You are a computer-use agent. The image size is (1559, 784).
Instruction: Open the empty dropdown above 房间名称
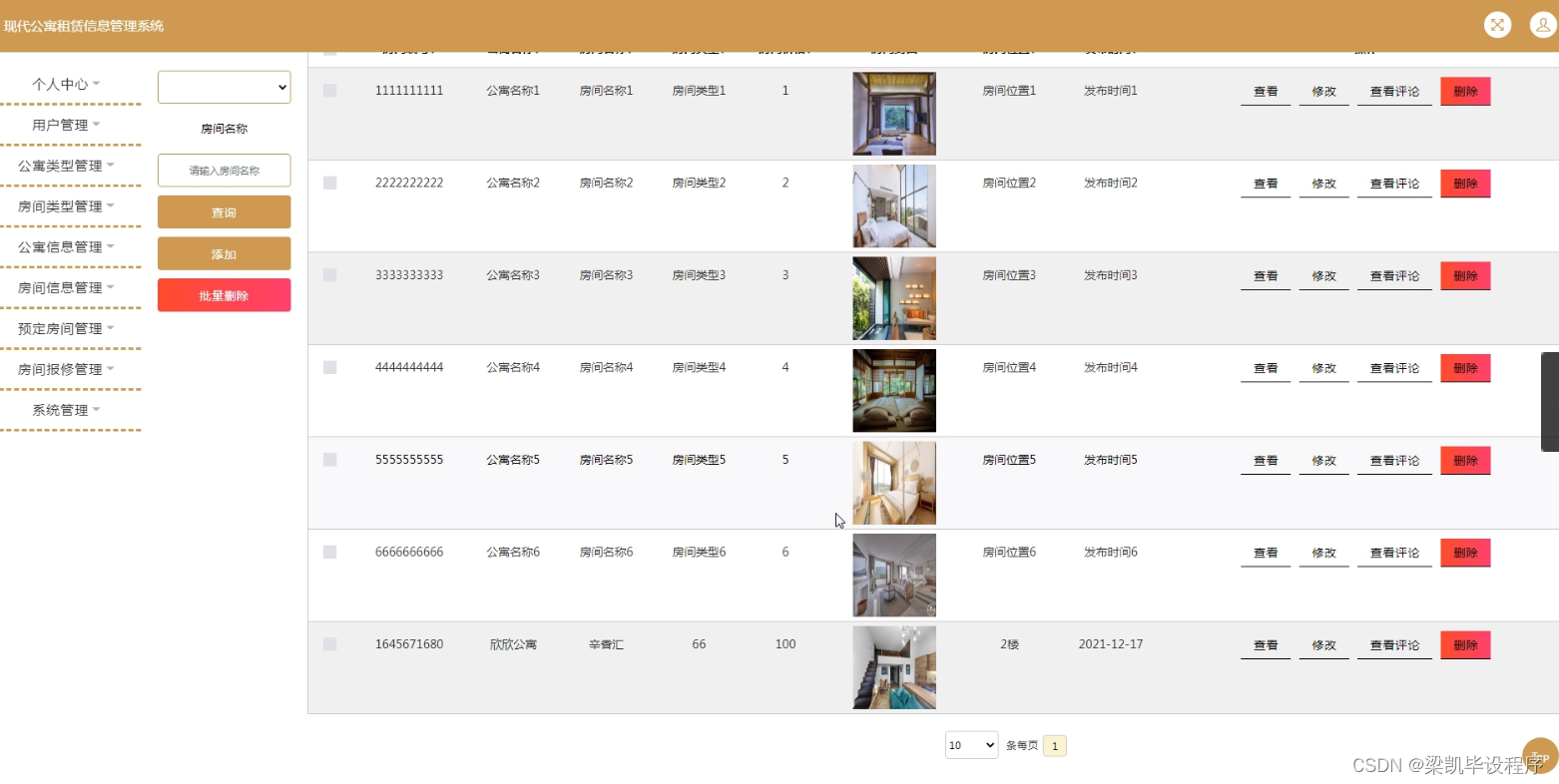[223, 87]
